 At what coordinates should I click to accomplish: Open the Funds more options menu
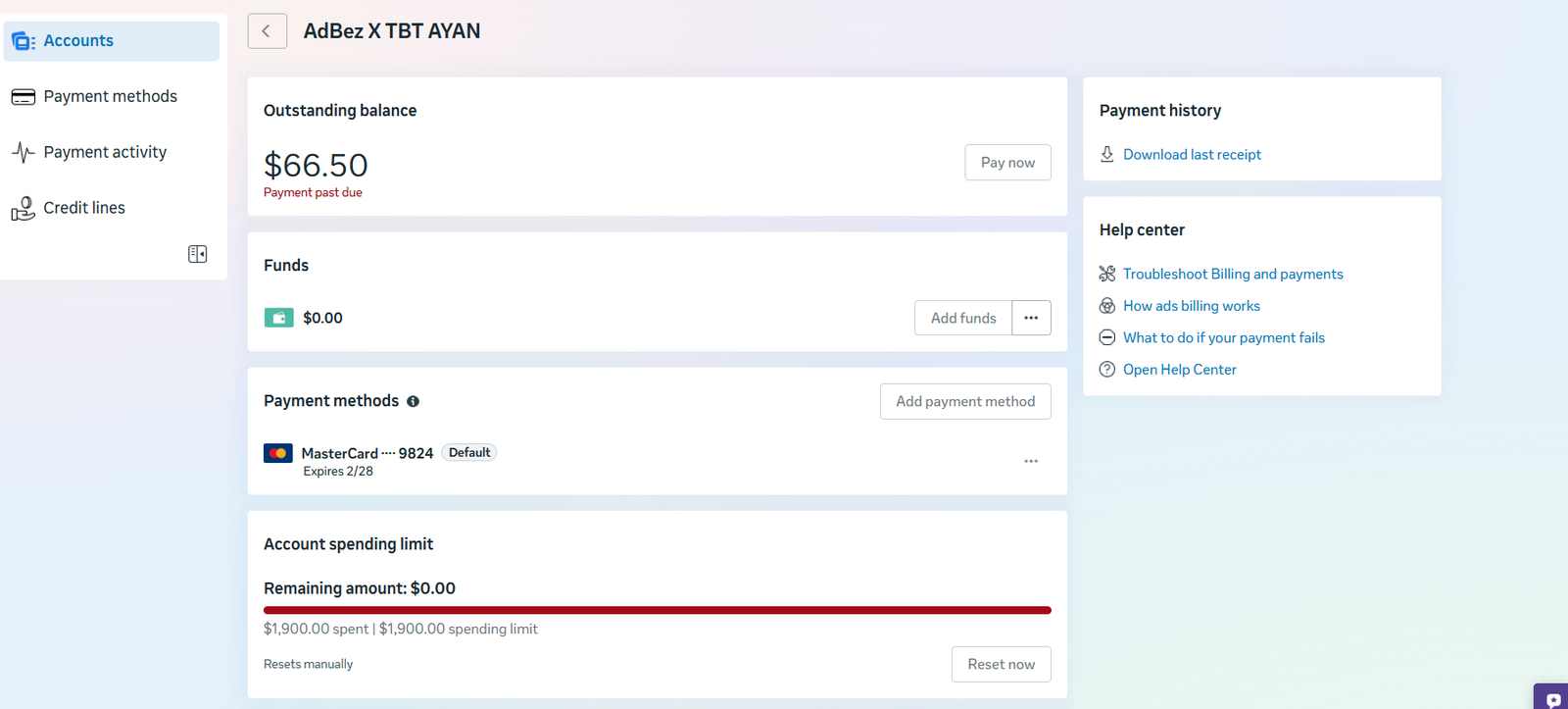(1031, 318)
